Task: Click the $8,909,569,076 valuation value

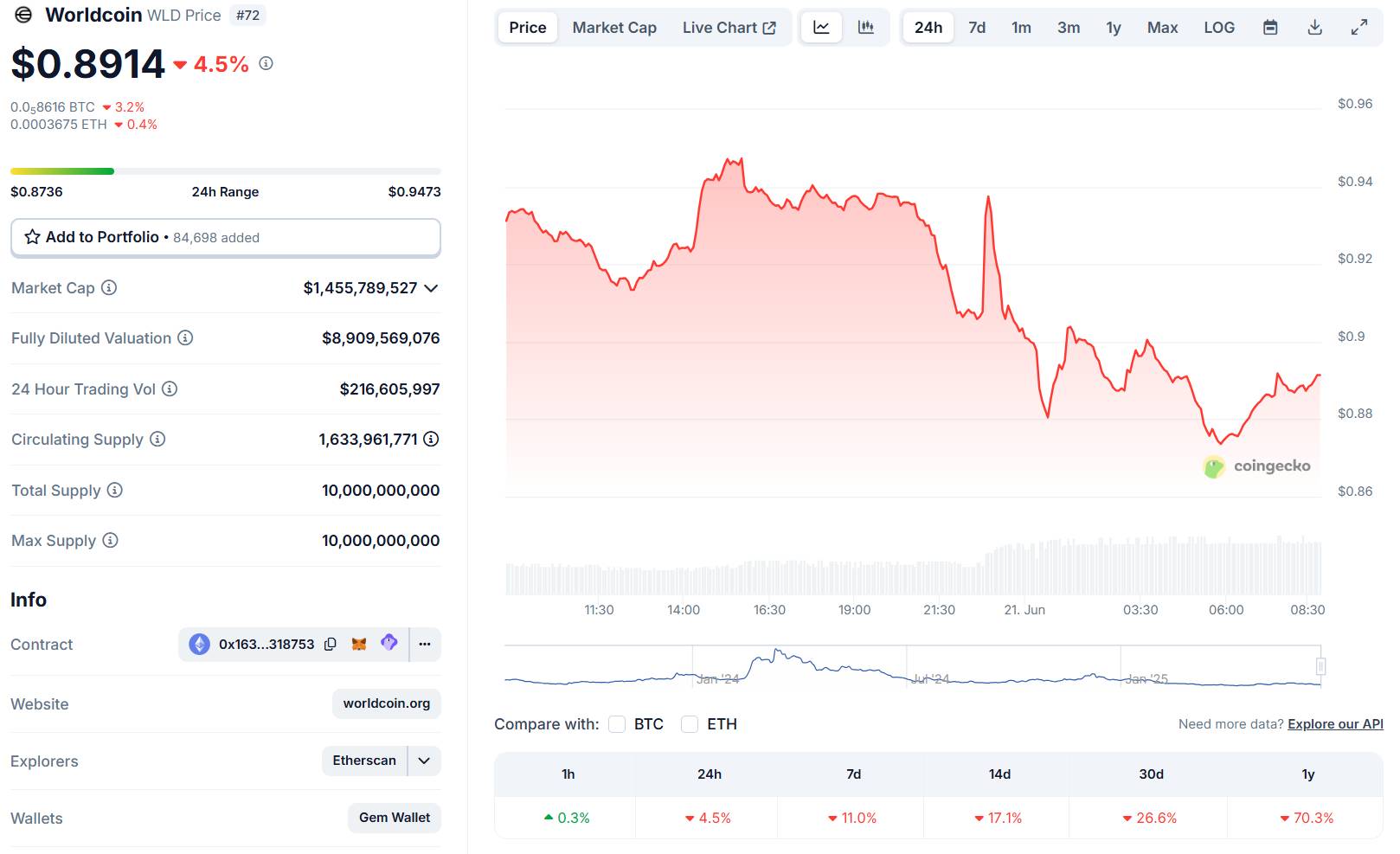Action: (x=381, y=338)
